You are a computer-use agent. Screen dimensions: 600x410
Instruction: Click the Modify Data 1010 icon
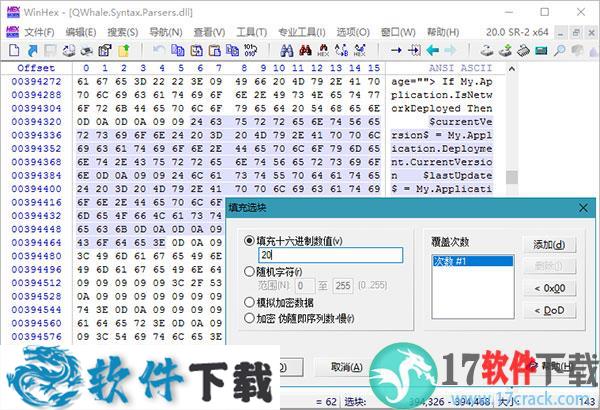coord(251,50)
